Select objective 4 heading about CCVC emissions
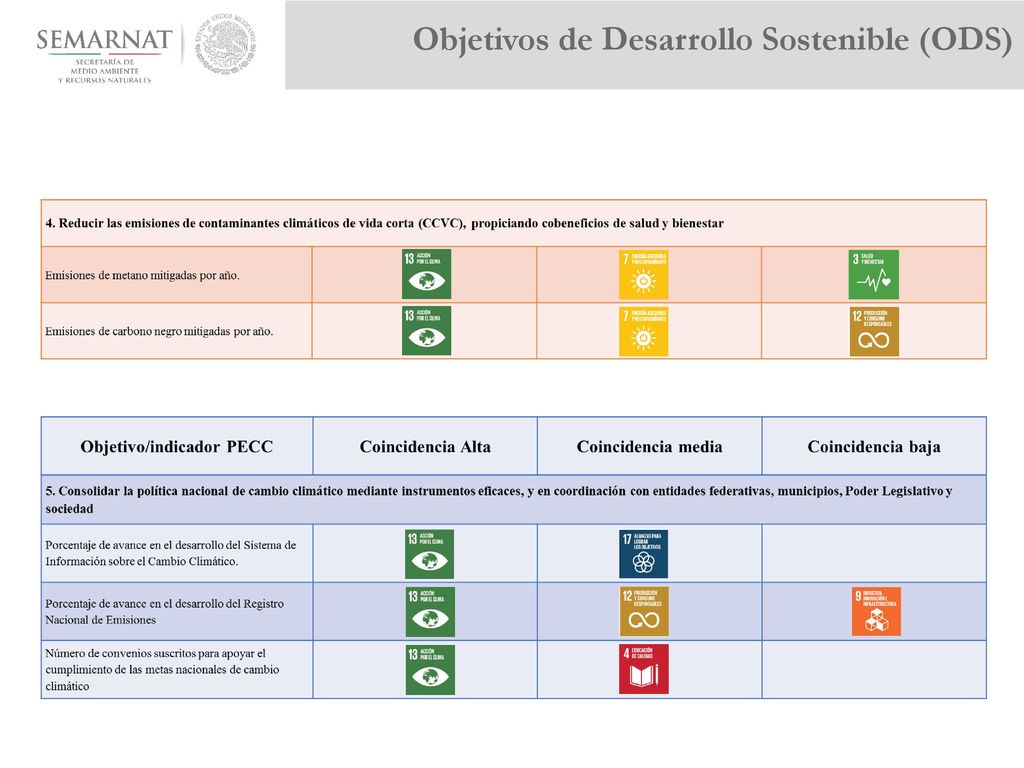Screen dimensions: 1024x768 click(384, 223)
